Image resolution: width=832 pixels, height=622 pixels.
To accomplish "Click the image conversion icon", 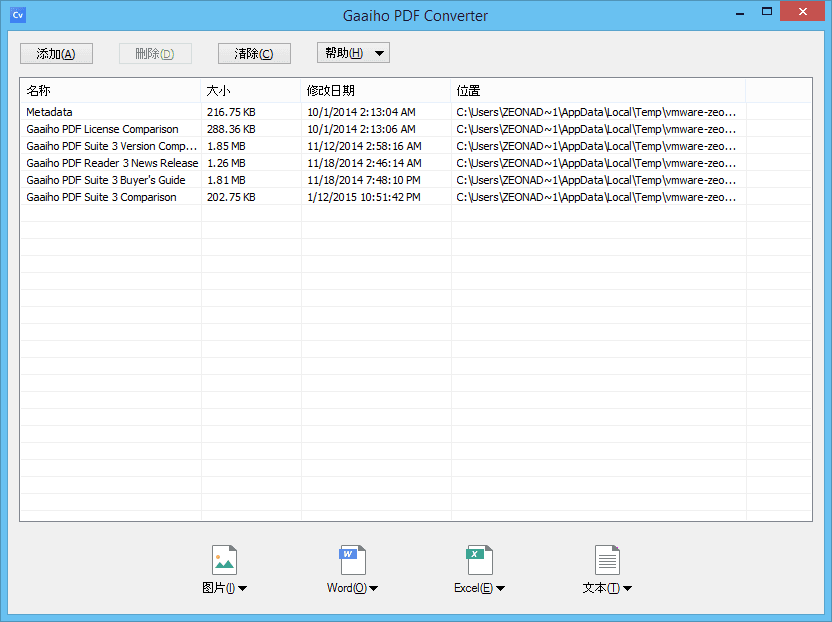I will [225, 560].
